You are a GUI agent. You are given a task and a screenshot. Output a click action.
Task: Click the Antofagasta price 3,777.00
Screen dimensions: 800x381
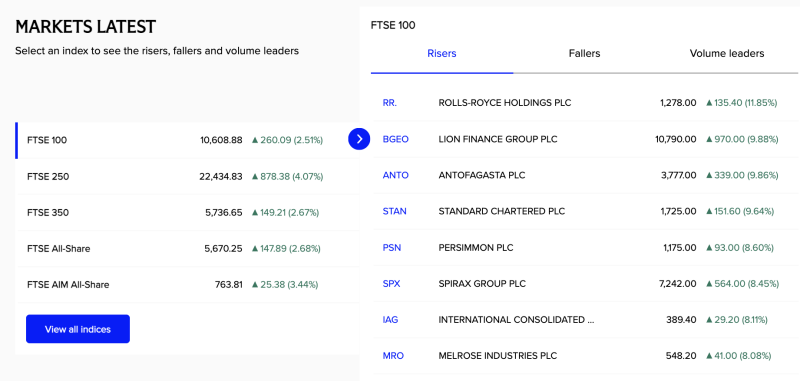click(x=678, y=175)
